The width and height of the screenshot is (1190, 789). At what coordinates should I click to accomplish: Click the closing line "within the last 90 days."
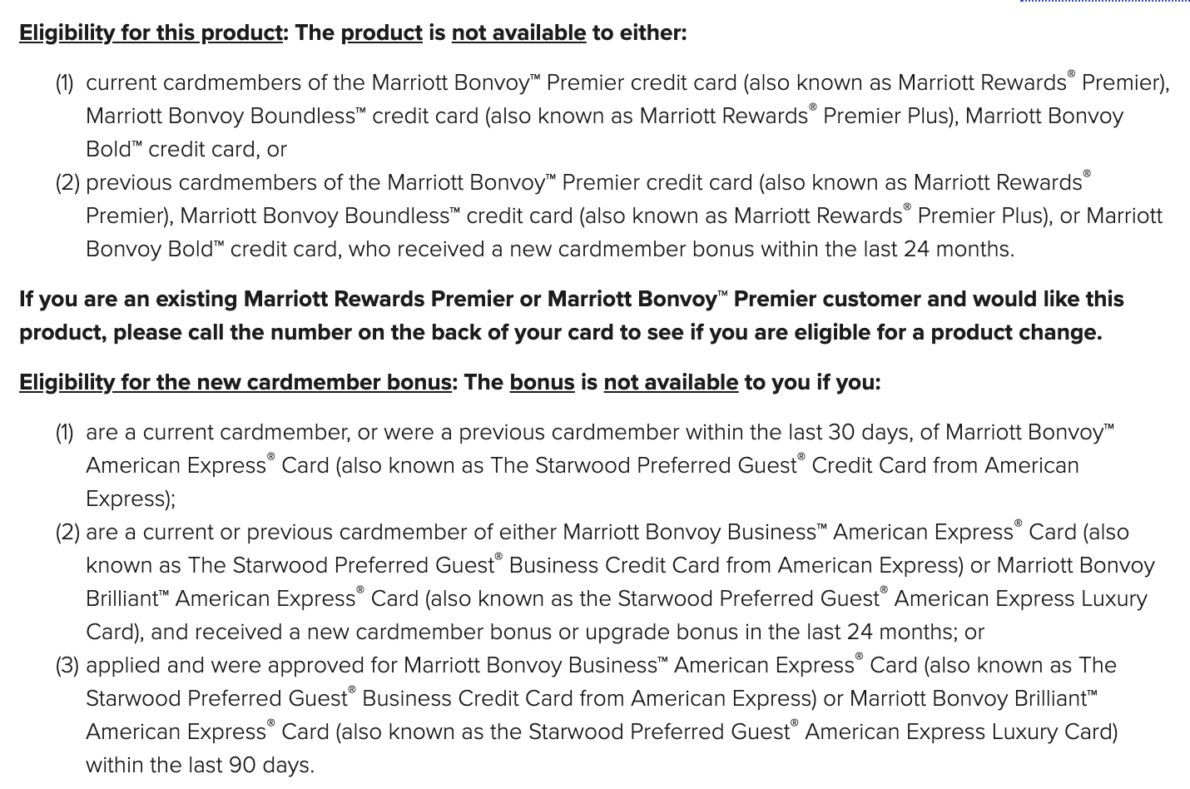[x=200, y=765]
